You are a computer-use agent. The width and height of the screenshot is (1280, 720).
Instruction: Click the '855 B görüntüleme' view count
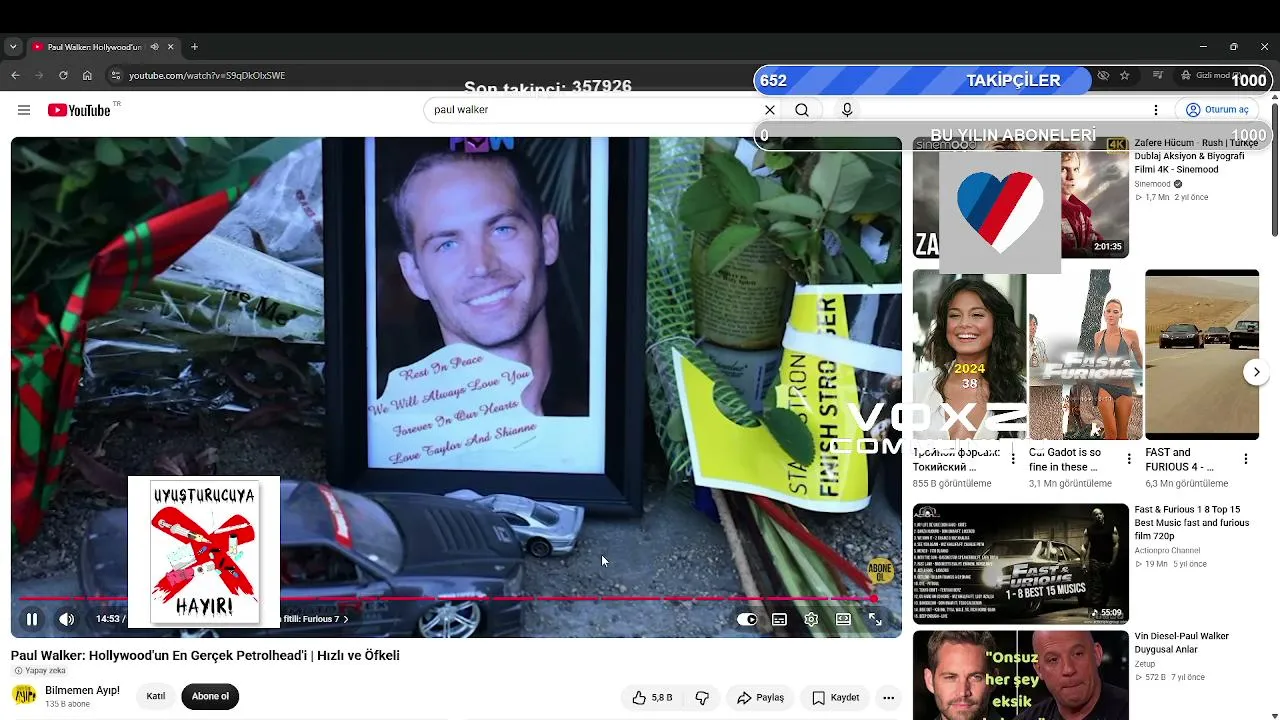pyautogui.click(x=952, y=484)
